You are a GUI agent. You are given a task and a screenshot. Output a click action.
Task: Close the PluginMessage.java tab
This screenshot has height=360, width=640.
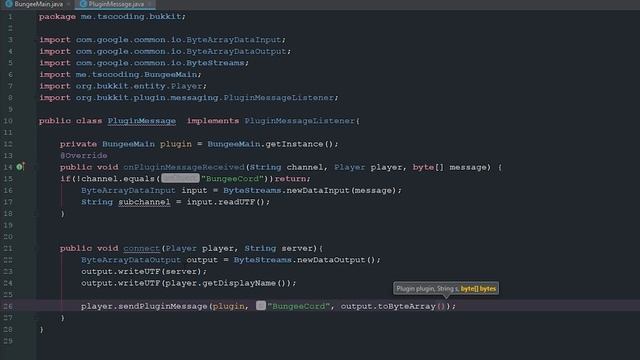(x=150, y=4)
